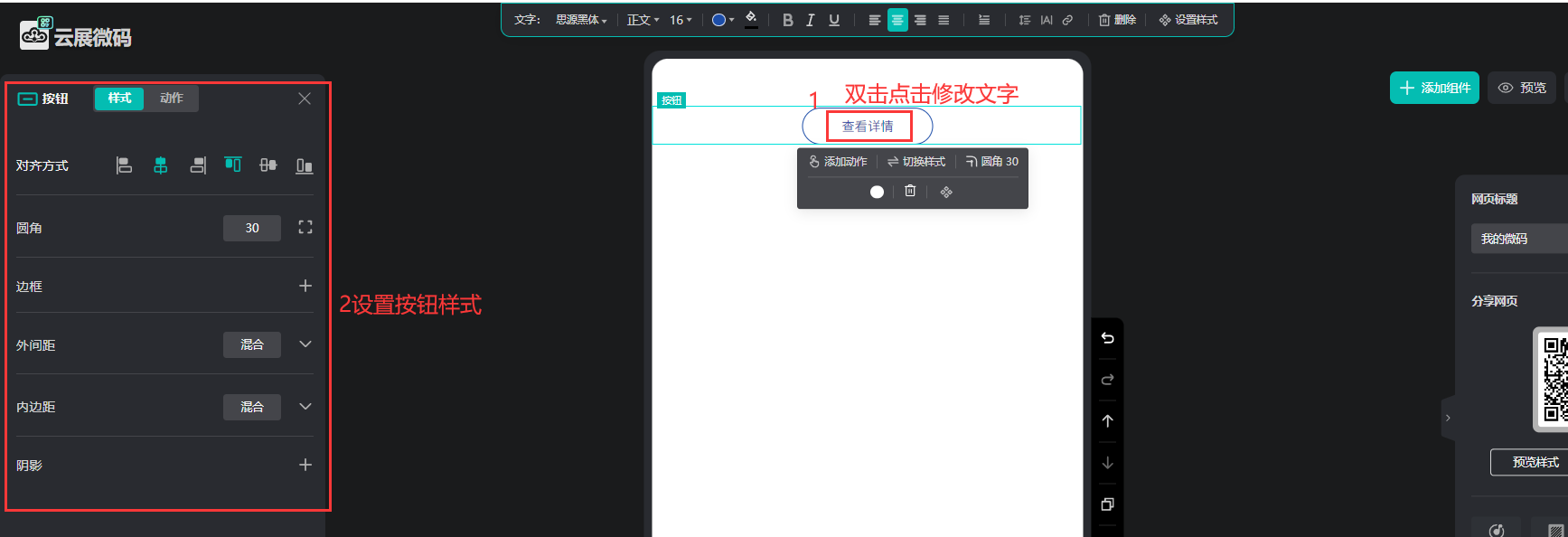This screenshot has height=537, width=1568.
Task: Click the independent corner radius icon
Action: [305, 228]
